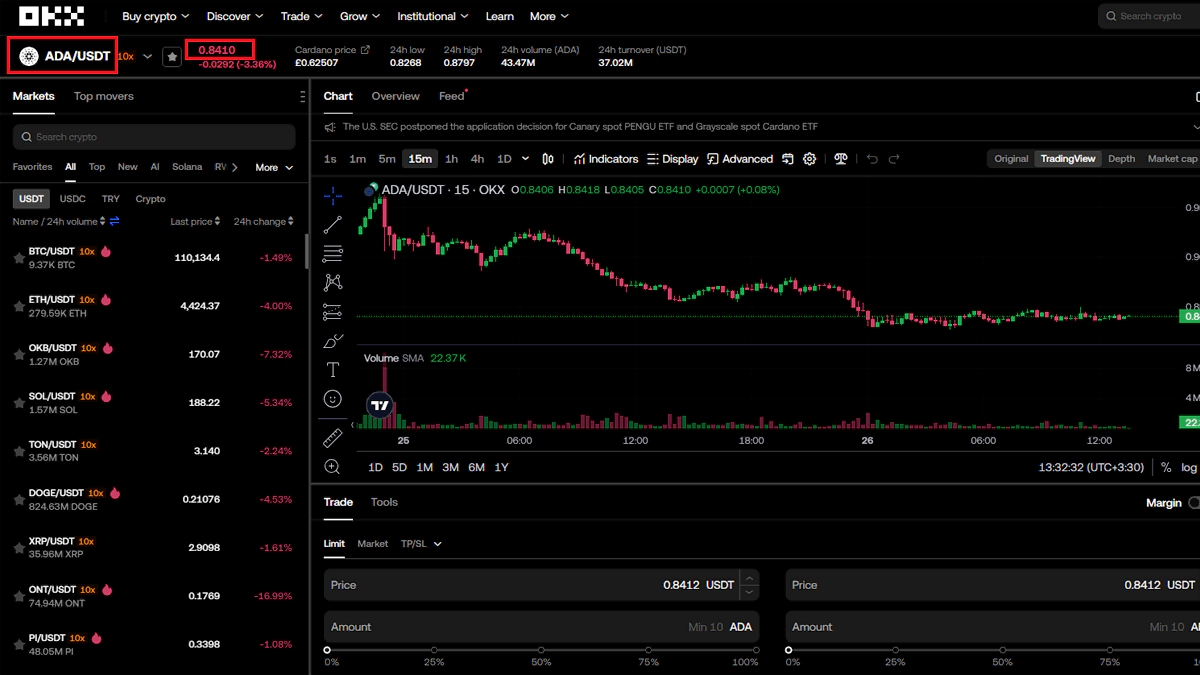Select the TRY quote filter
This screenshot has width=1200, height=675.
pyautogui.click(x=110, y=199)
